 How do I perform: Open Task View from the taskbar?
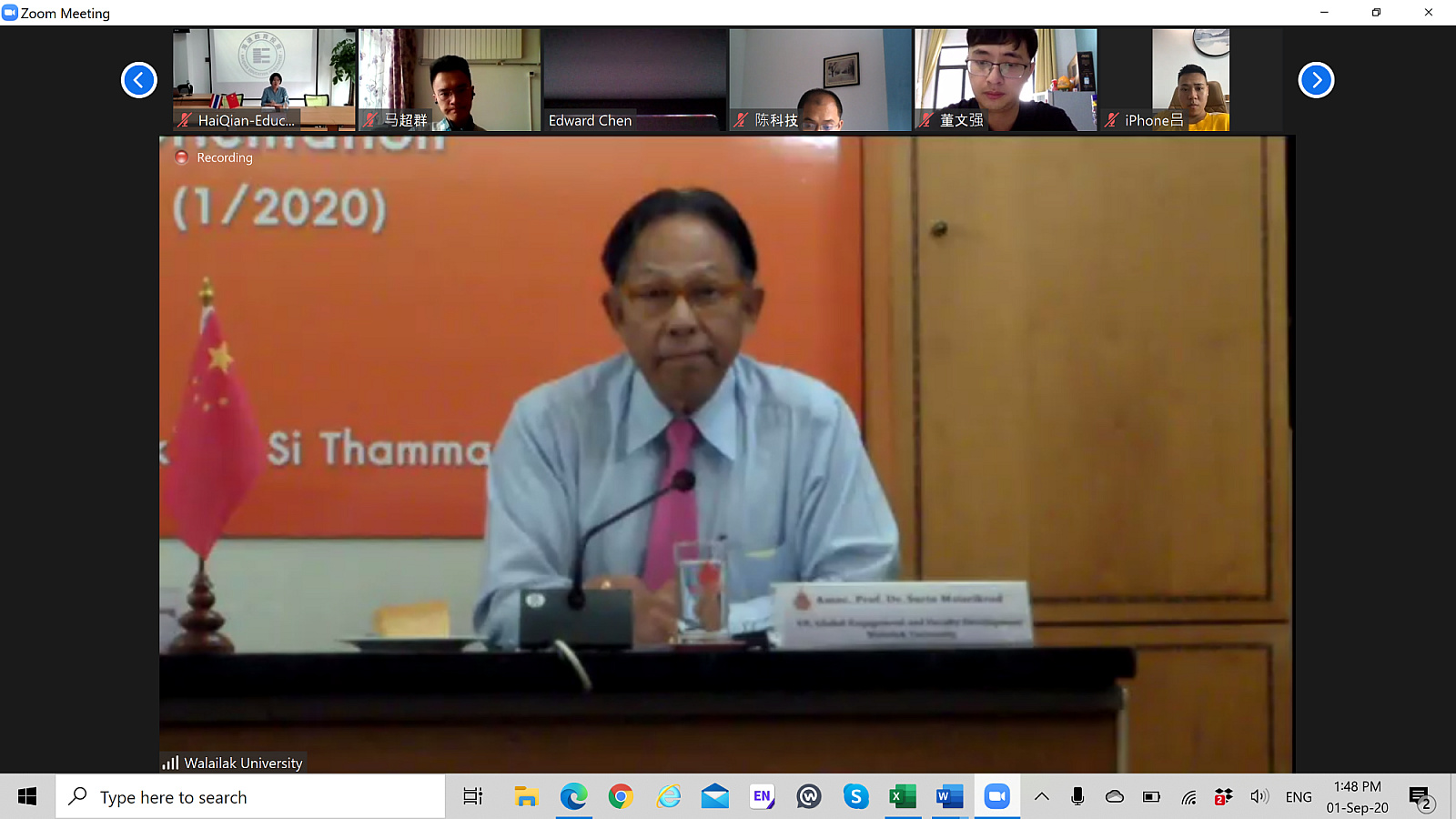pos(472,797)
